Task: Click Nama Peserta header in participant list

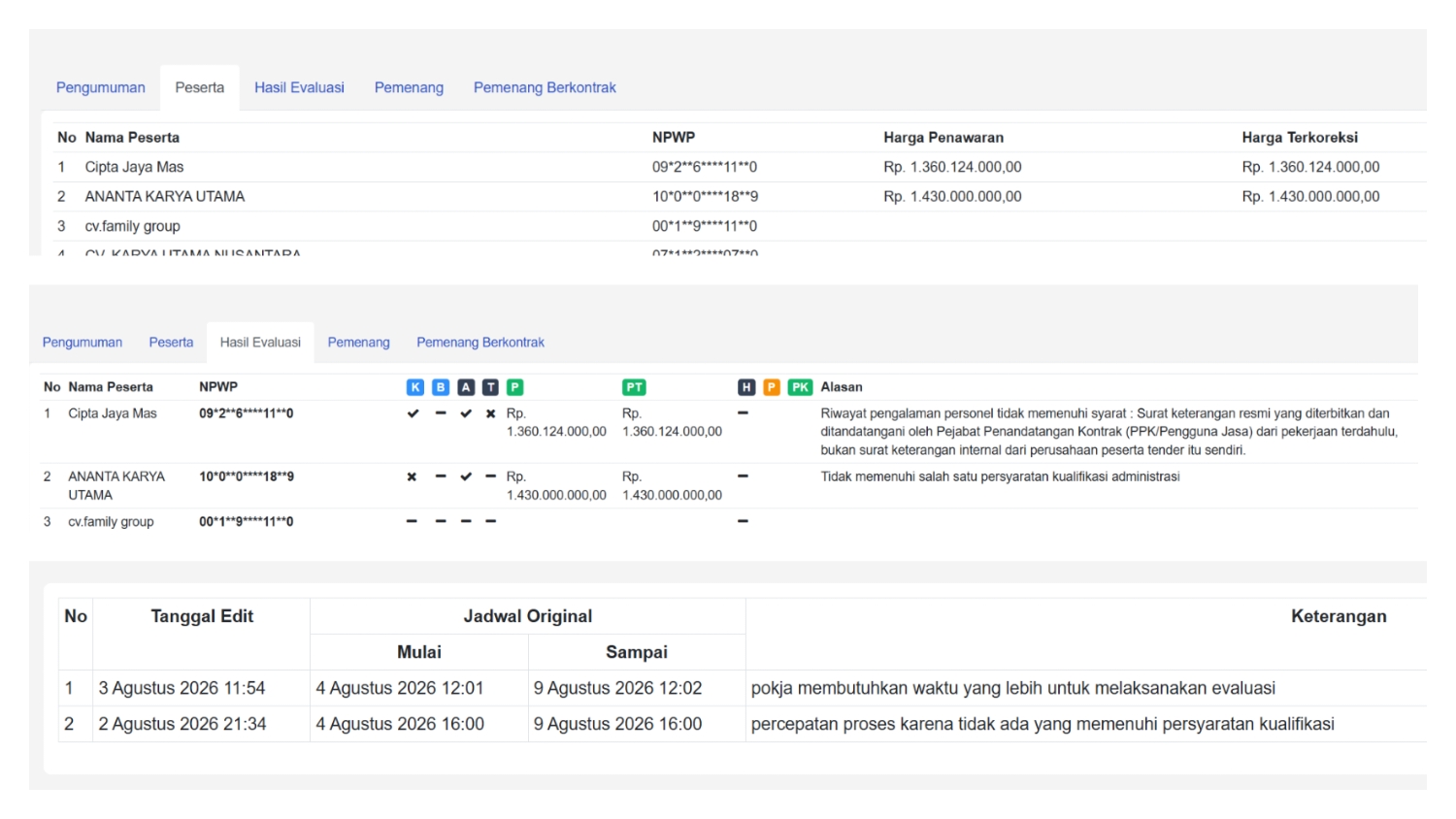Action: tap(132, 138)
